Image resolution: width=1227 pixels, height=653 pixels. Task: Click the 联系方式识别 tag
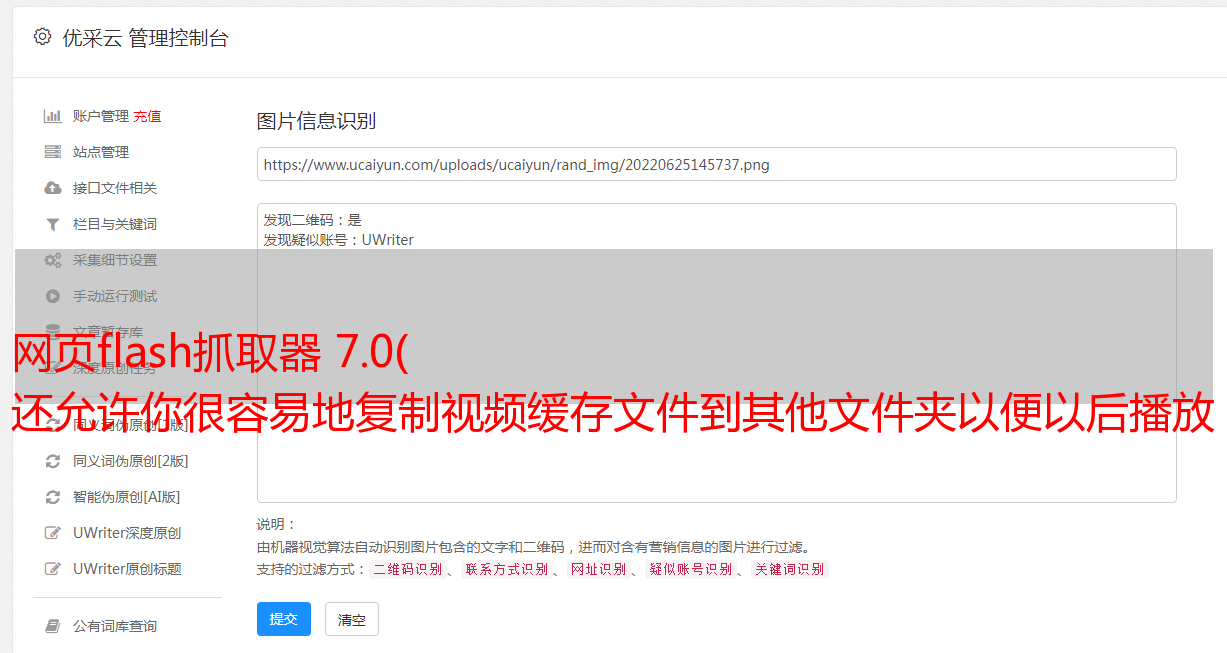coord(506,569)
